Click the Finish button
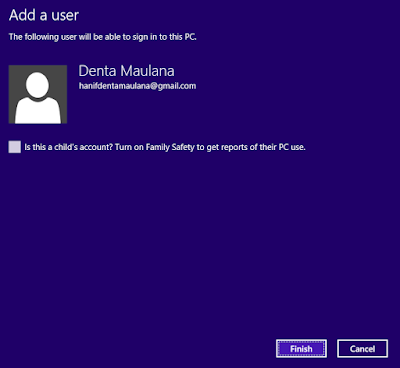Viewport: 400px width, 368px height. 301,349
